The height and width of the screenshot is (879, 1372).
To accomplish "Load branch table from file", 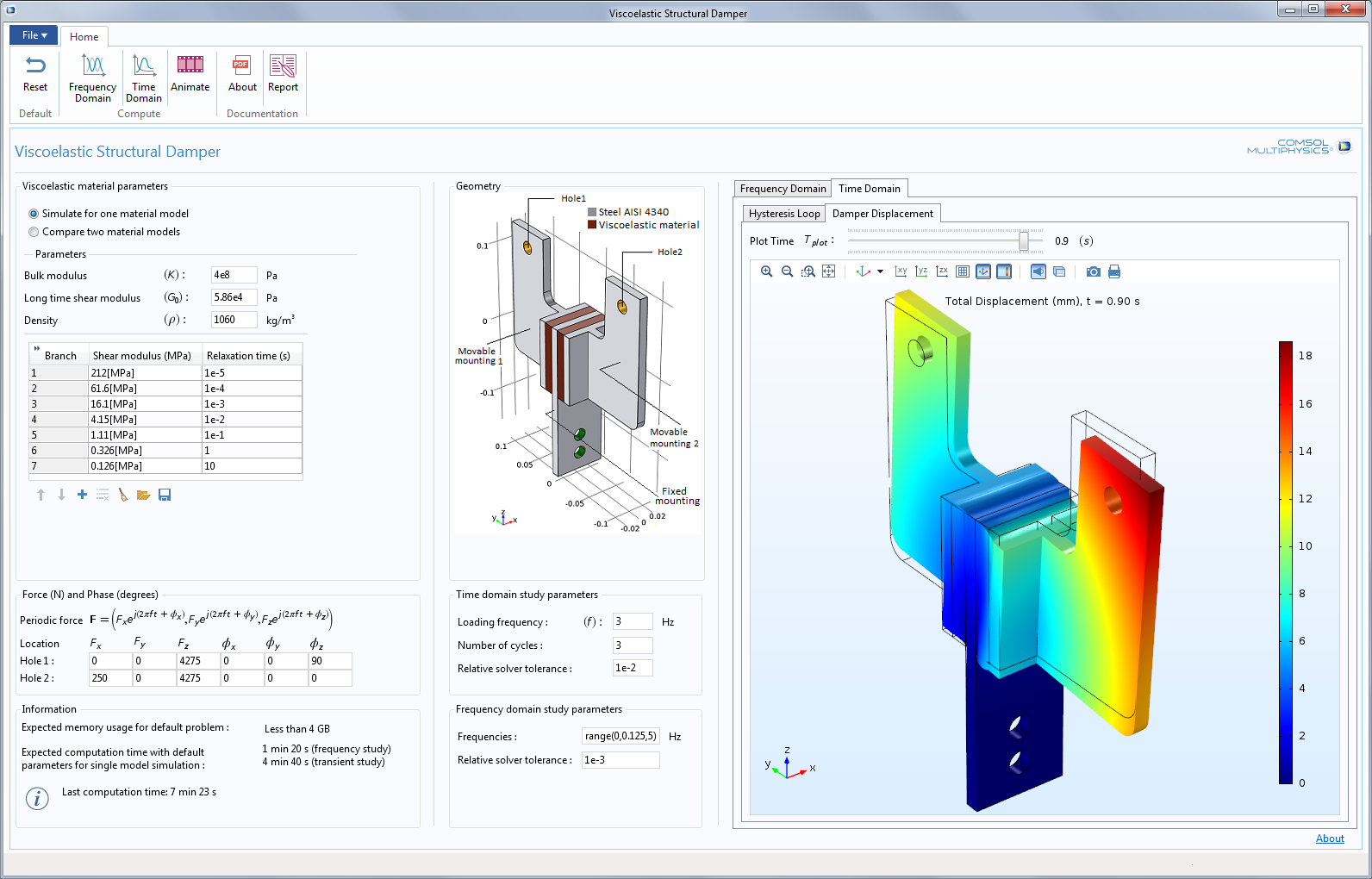I will click(x=144, y=495).
